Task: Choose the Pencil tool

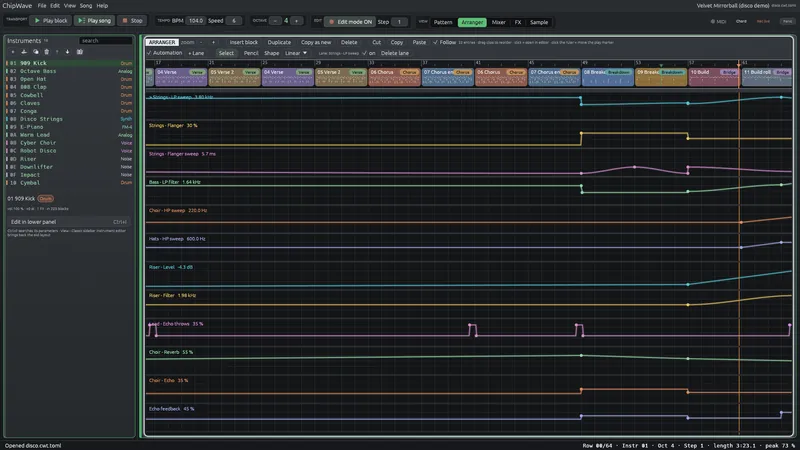Action: tap(251, 53)
